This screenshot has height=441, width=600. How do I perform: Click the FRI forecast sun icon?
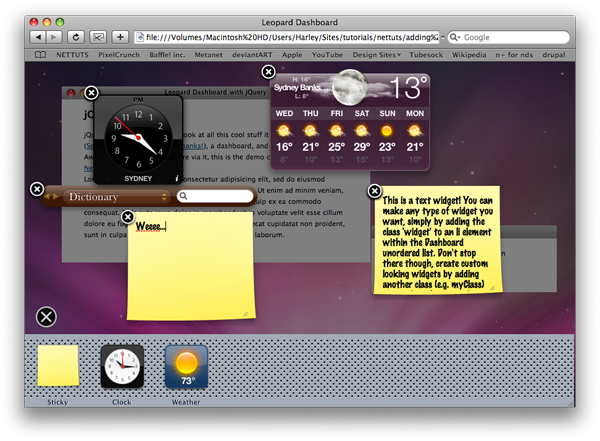336,131
